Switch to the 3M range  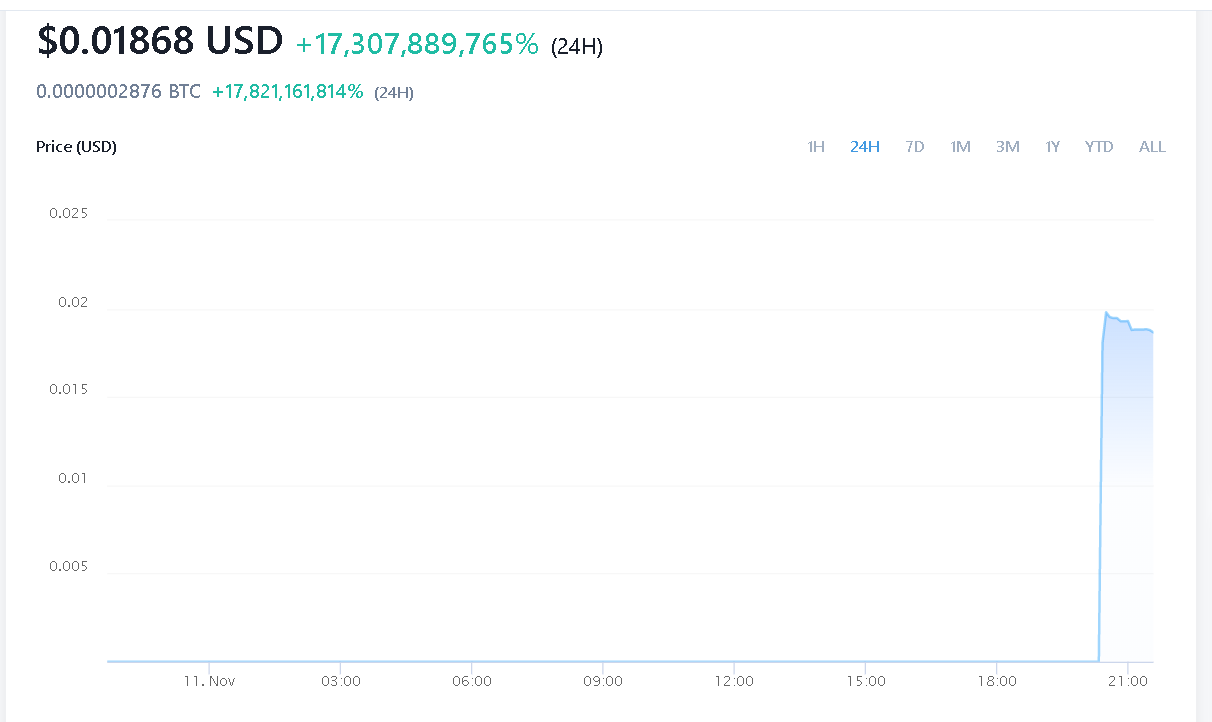pyautogui.click(x=1007, y=147)
